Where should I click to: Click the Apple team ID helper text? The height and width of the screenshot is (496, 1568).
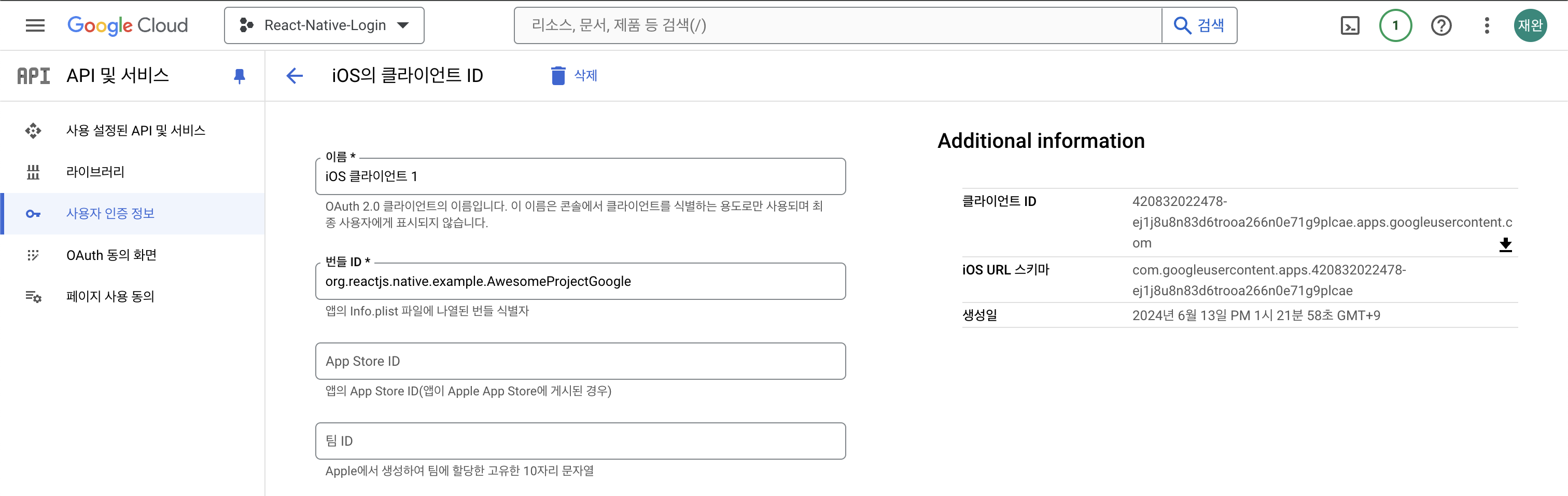click(459, 471)
